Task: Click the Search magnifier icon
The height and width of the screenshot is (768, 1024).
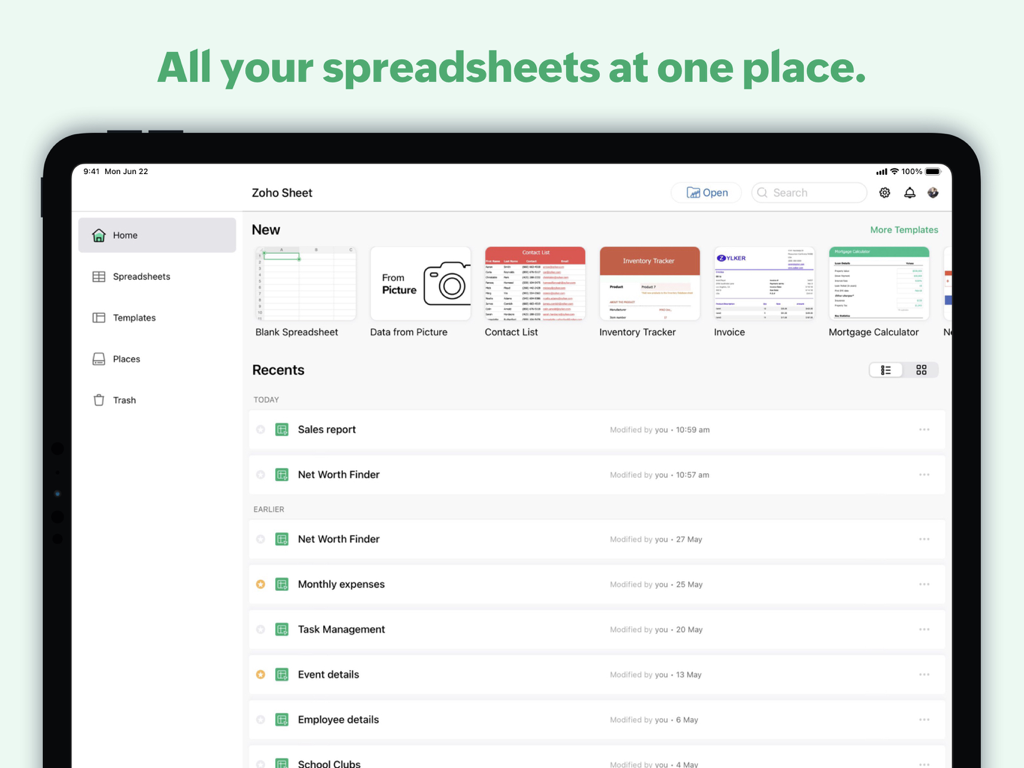Action: [x=762, y=192]
